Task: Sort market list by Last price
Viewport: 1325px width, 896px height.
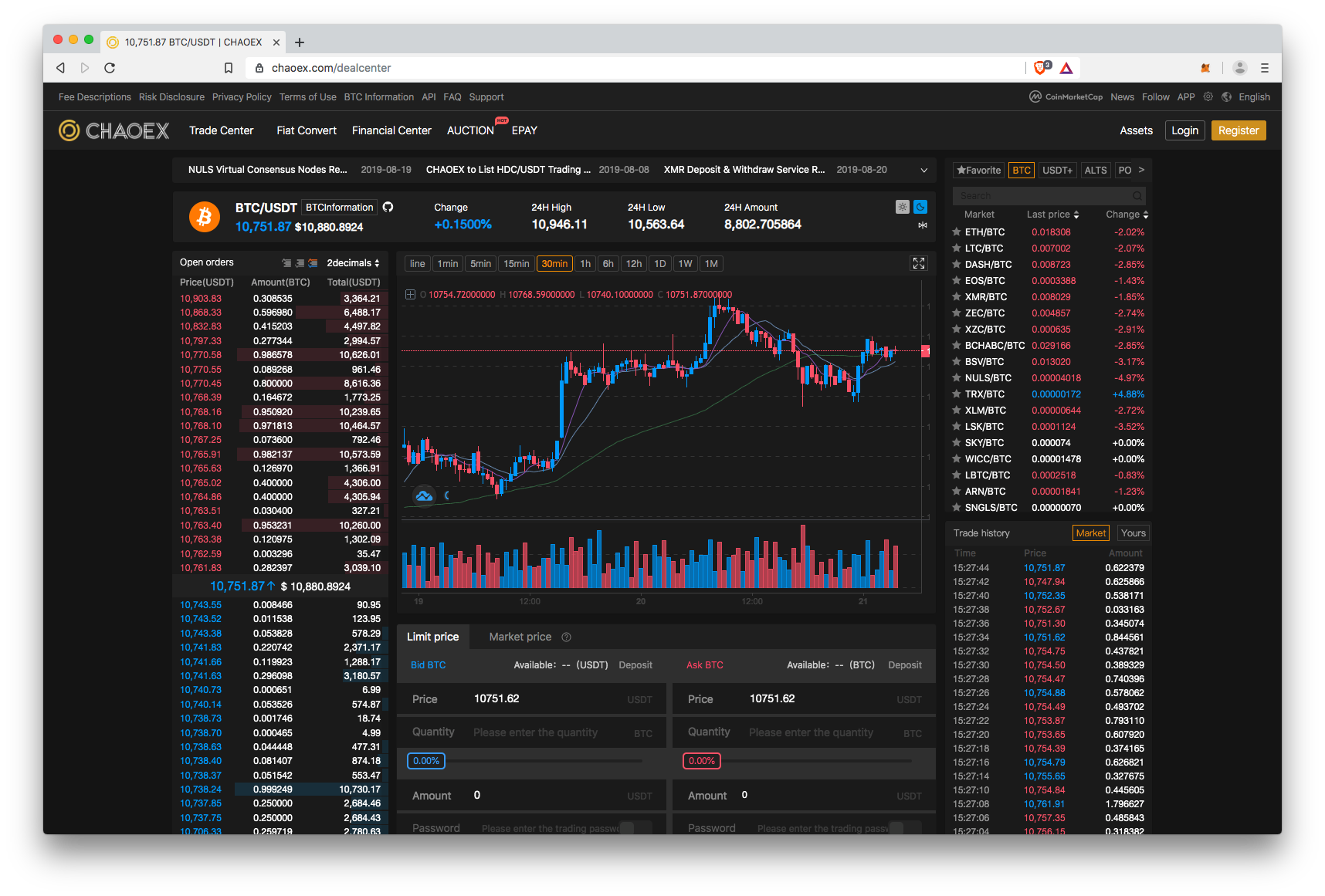Action: point(1052,215)
